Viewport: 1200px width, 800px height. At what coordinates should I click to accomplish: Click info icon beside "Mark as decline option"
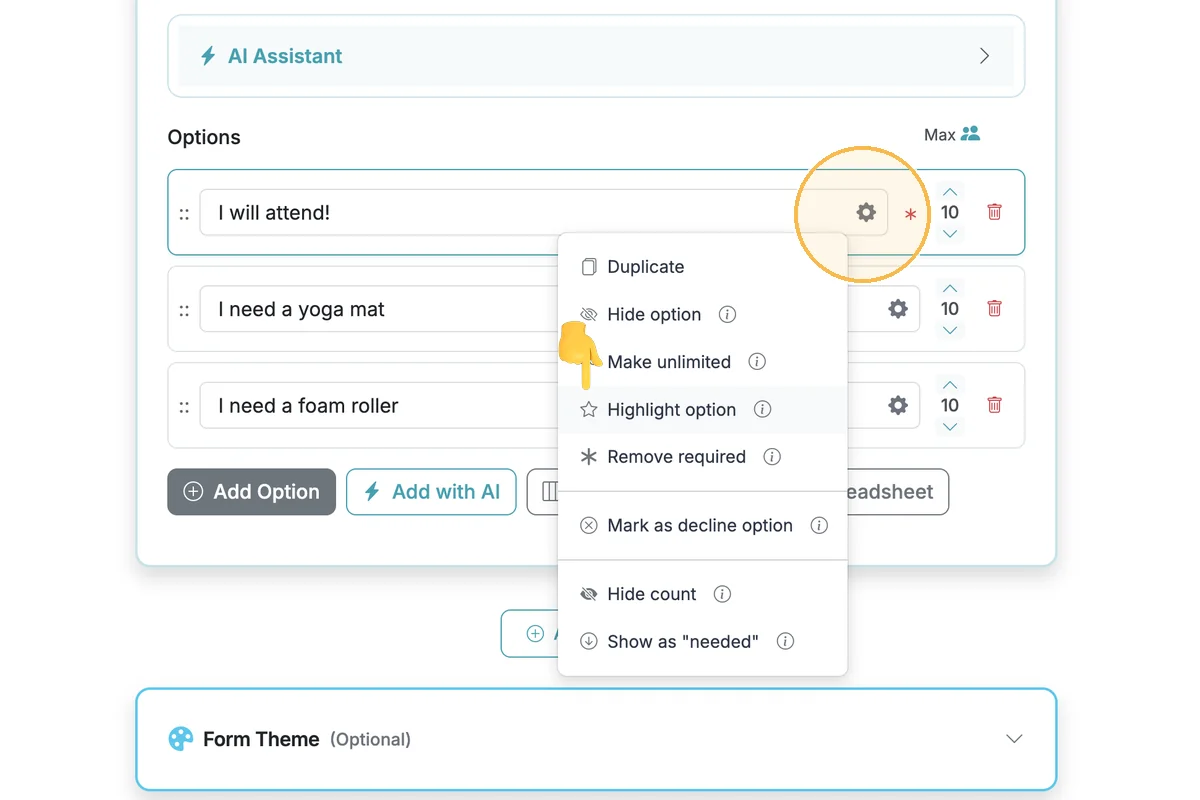click(x=819, y=525)
